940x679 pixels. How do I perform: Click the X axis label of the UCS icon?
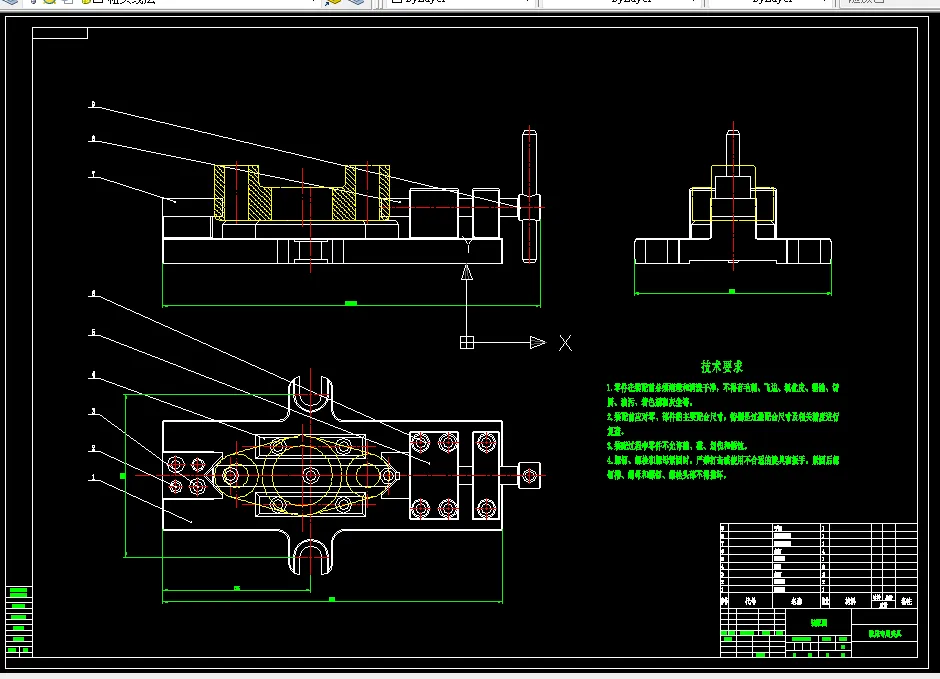565,343
